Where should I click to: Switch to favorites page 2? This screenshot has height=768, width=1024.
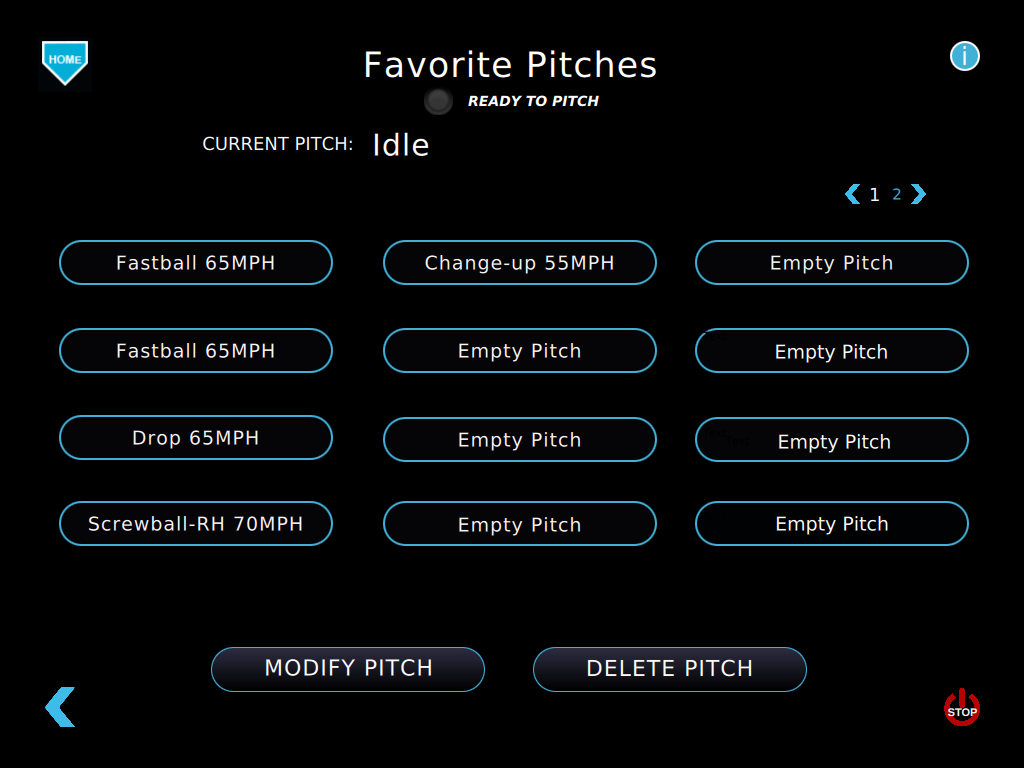[897, 194]
